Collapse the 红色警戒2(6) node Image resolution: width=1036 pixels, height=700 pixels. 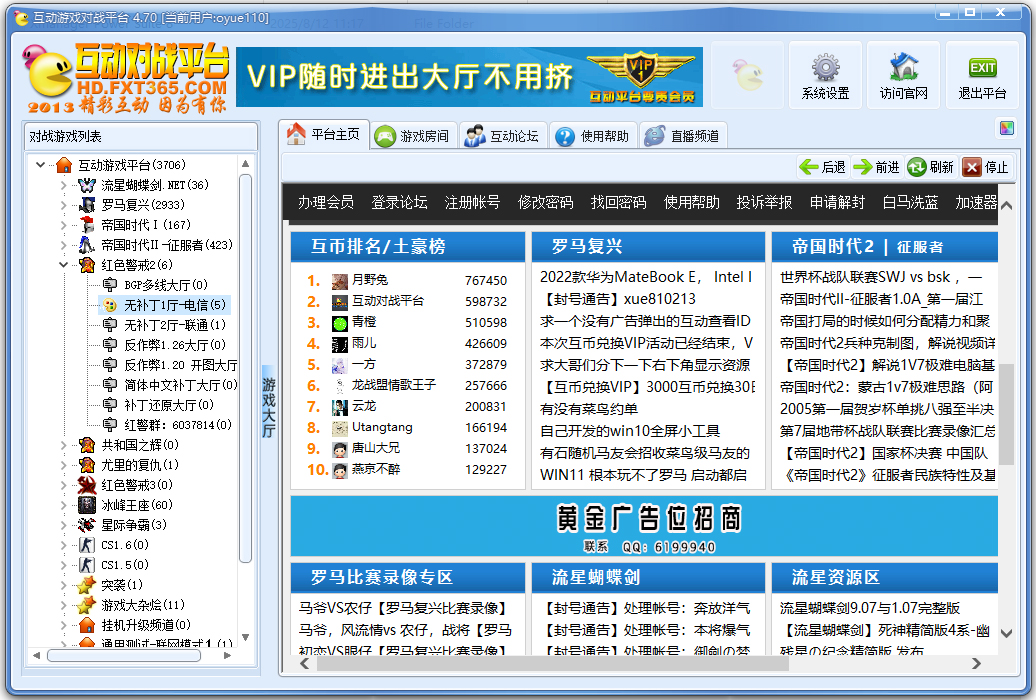coord(63,265)
